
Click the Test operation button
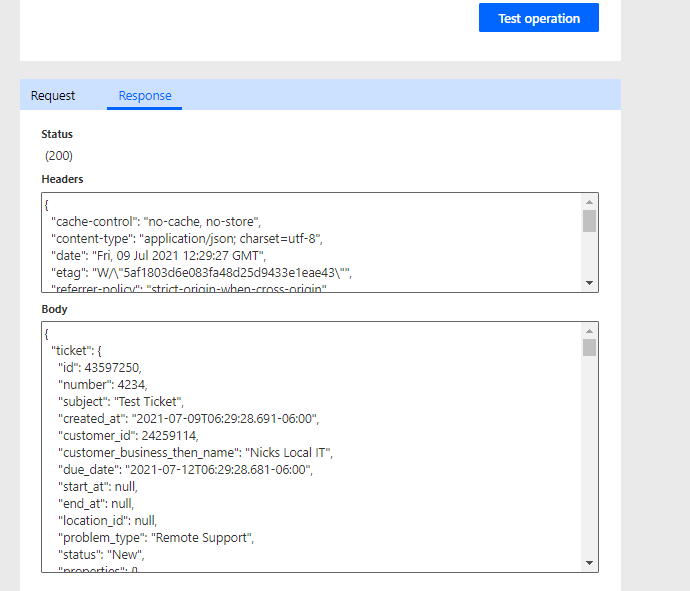[539, 18]
